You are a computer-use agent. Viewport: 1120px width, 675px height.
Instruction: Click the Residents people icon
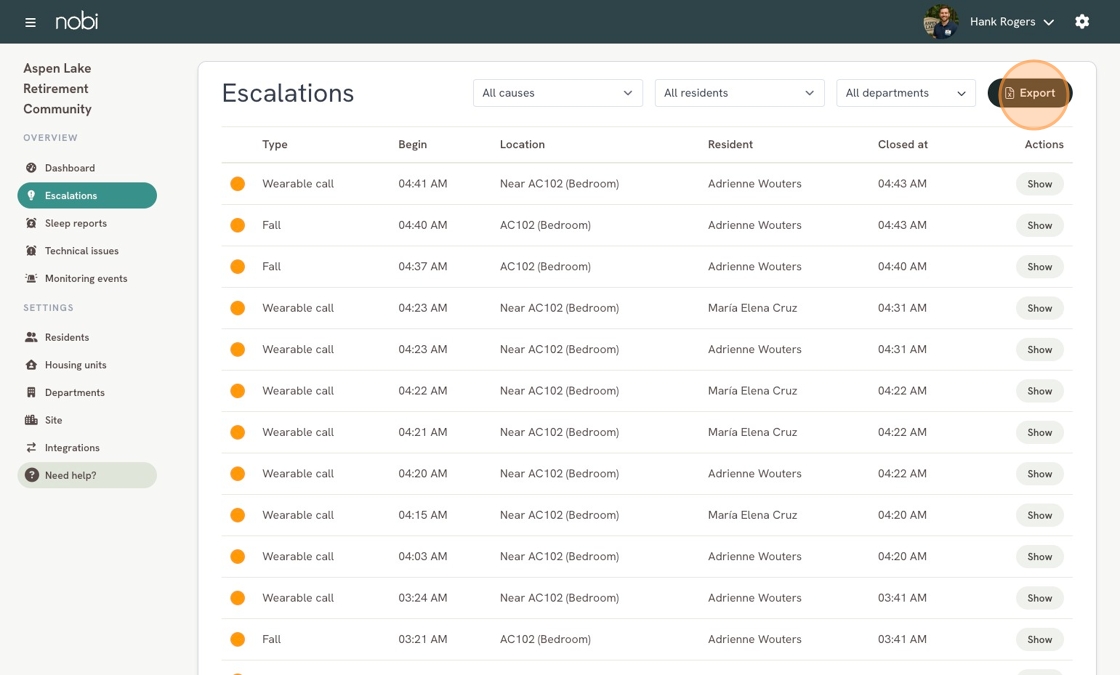tap(31, 337)
